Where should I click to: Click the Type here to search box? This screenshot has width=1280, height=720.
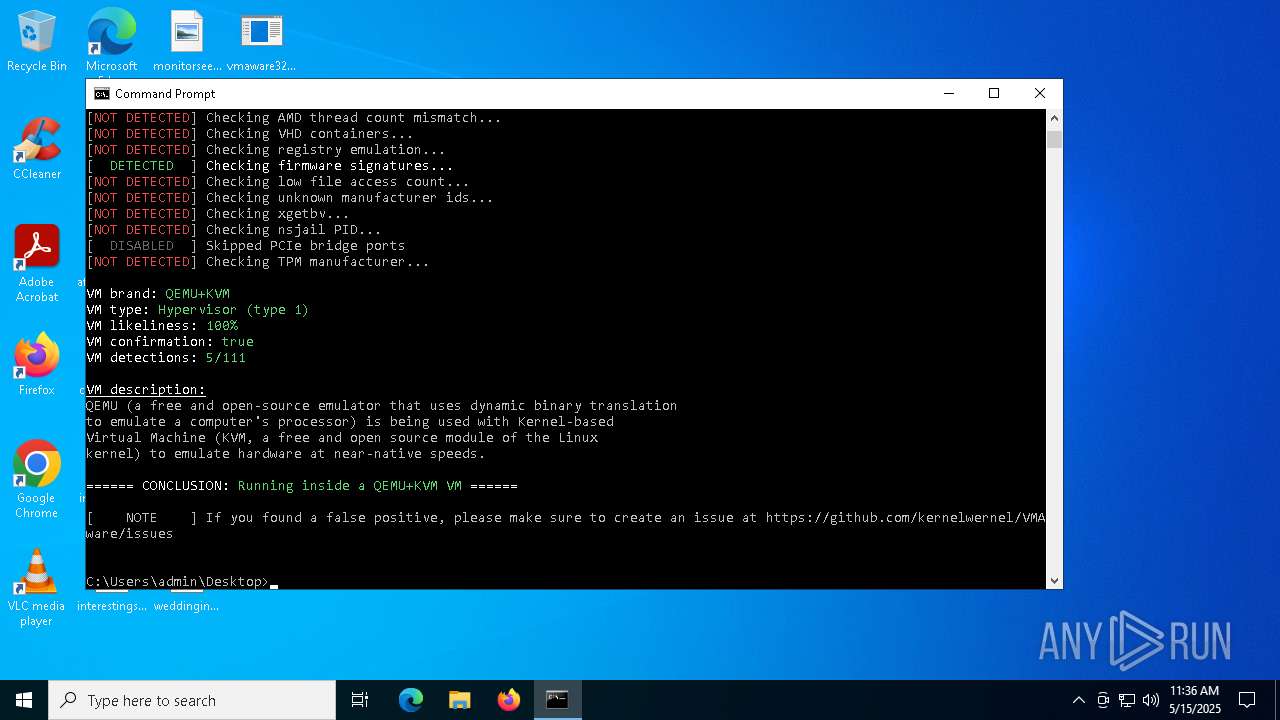click(192, 700)
